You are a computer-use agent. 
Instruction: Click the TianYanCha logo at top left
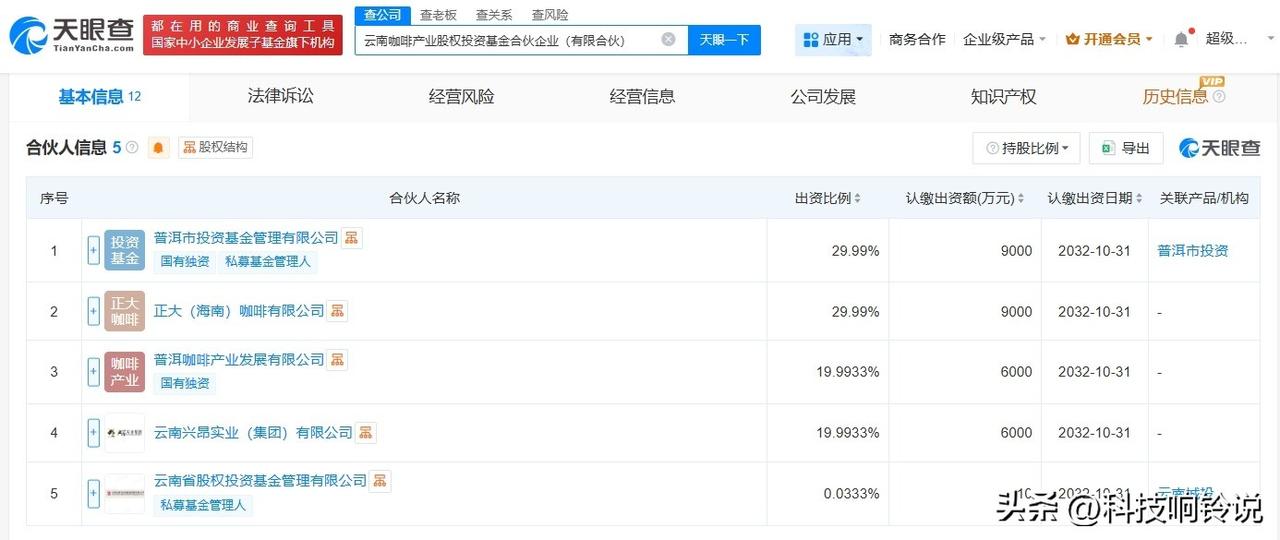(71, 35)
